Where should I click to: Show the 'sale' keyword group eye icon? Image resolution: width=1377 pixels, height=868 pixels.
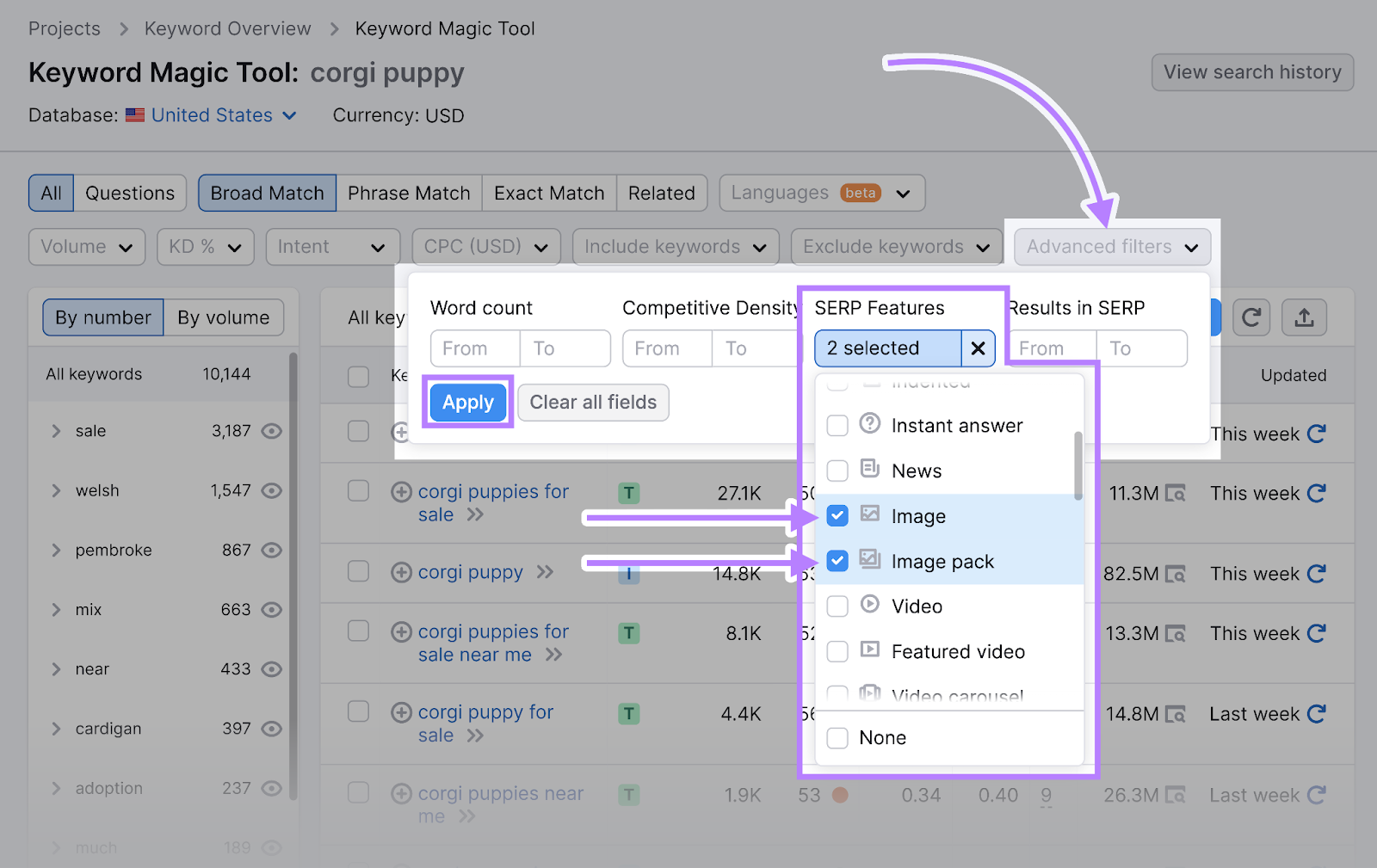pos(272,431)
